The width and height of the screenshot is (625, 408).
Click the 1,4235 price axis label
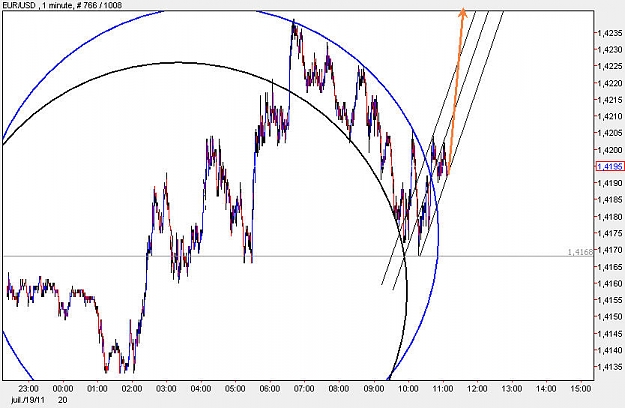coord(611,33)
